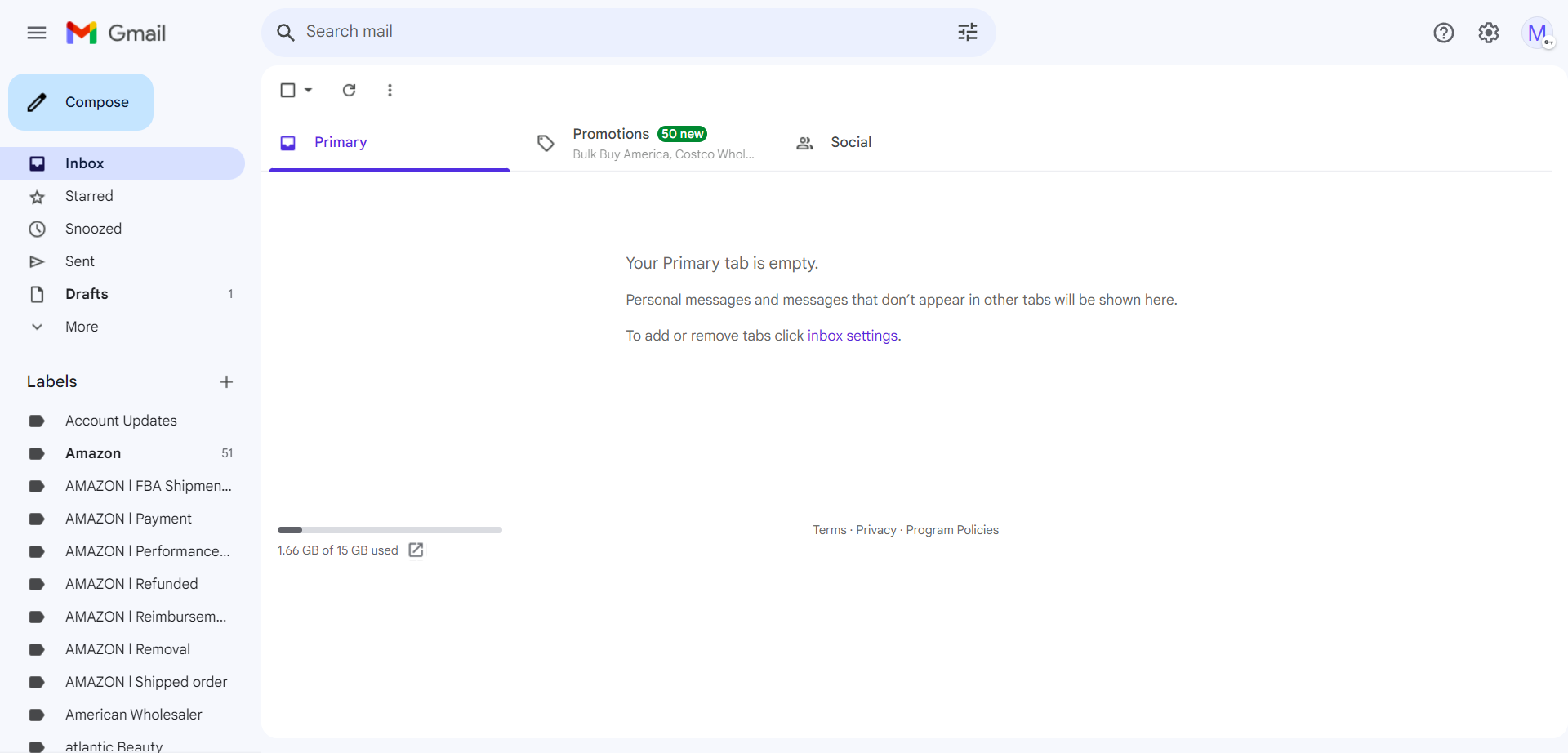Open the Sent folder
Image resolution: width=1568 pixels, height=753 pixels.
(x=122, y=261)
